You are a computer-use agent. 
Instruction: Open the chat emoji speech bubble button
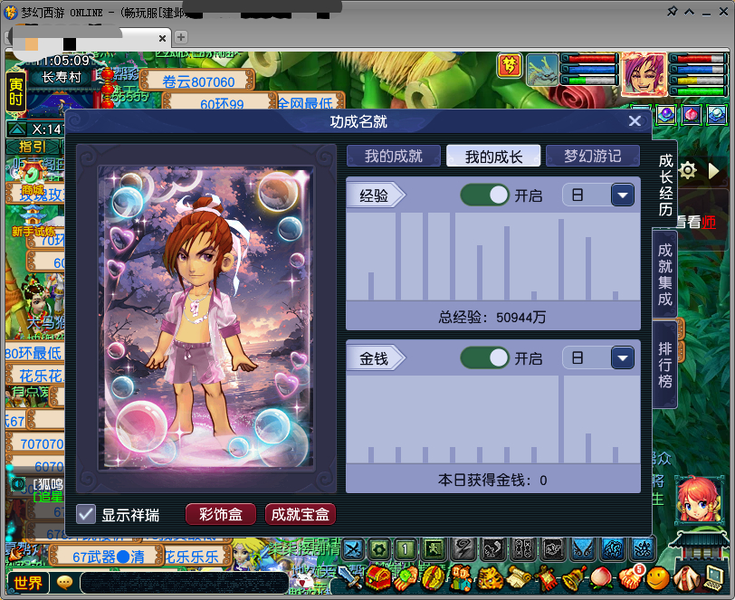click(65, 583)
